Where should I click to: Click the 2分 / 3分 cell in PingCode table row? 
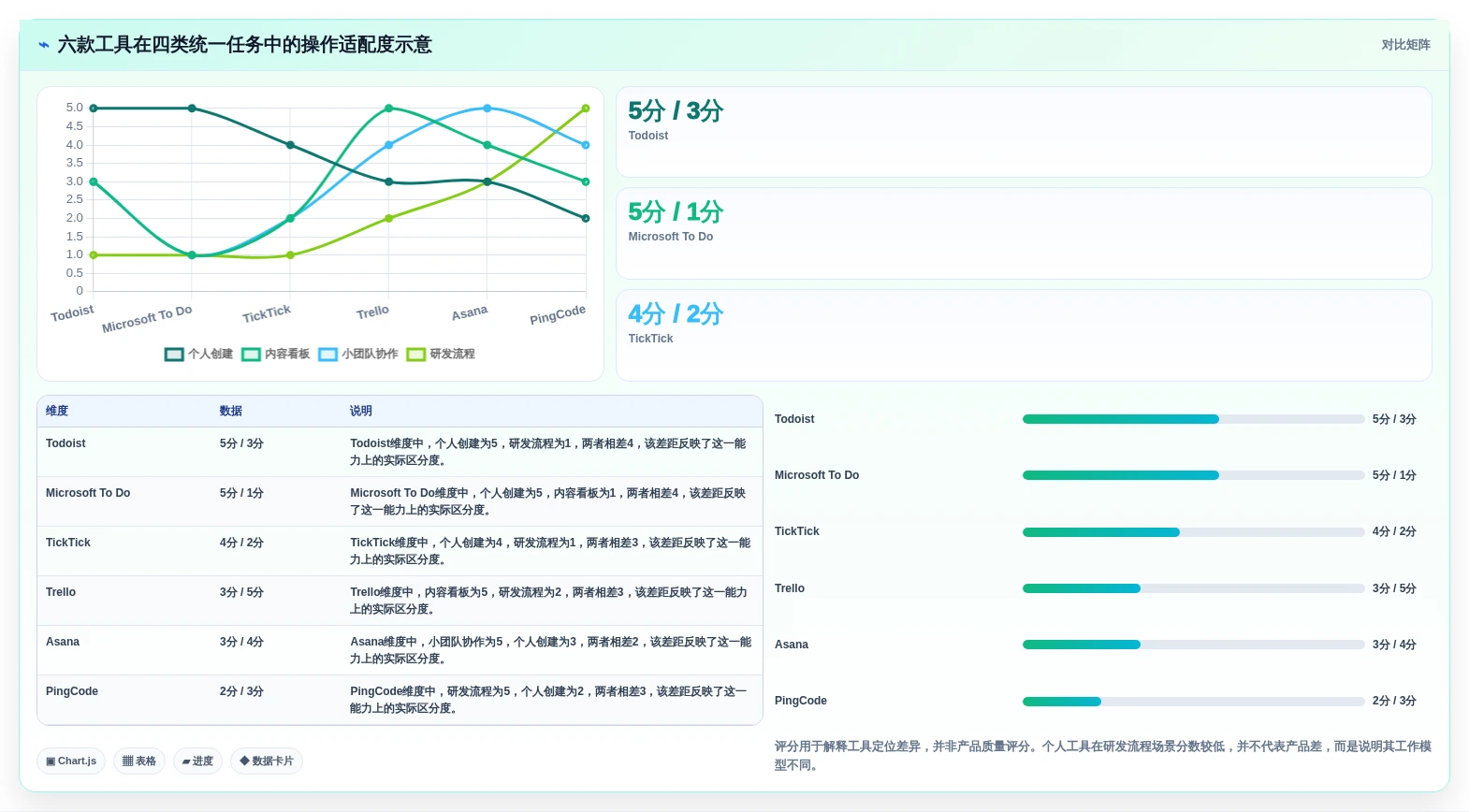click(241, 691)
